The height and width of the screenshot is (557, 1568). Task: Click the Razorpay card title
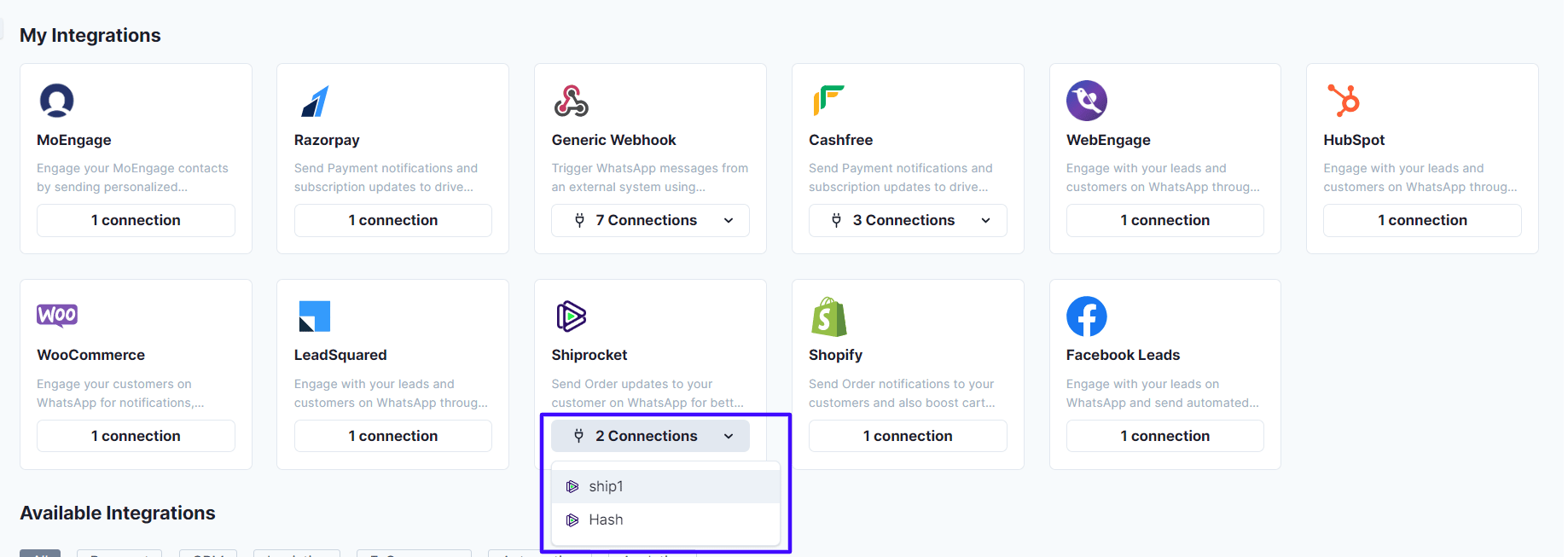(327, 140)
